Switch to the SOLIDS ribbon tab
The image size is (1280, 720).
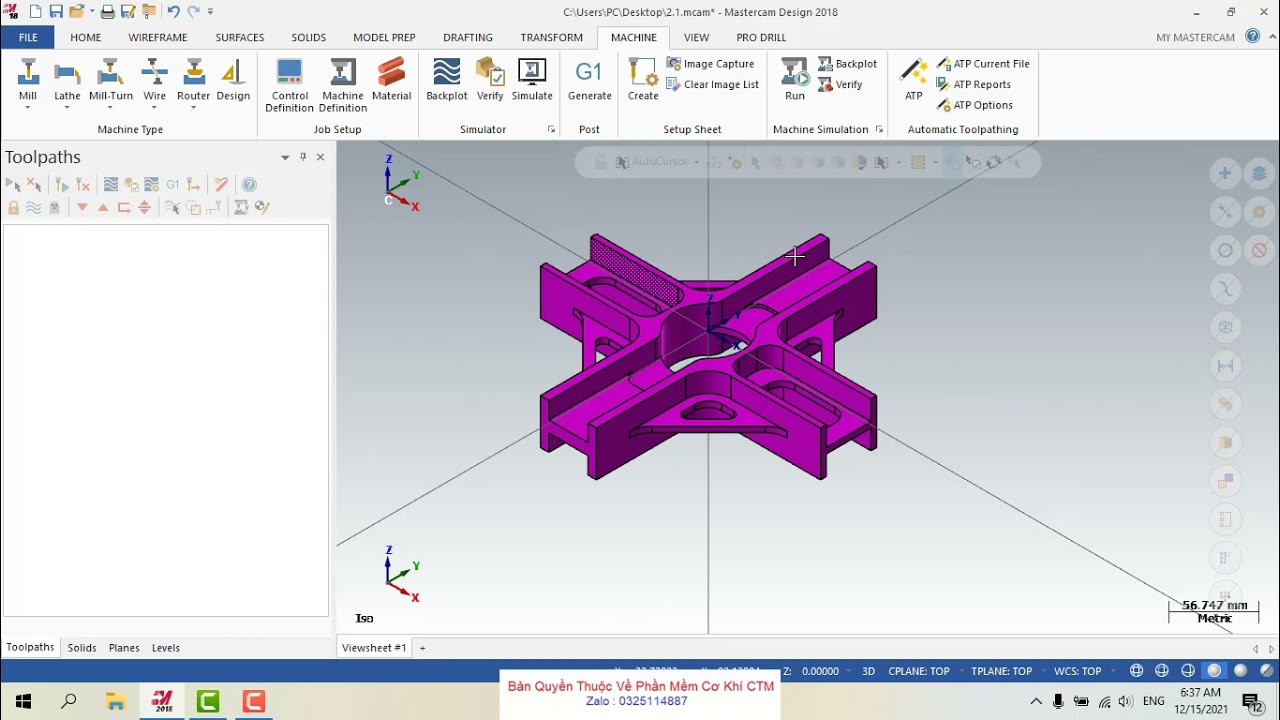309,38
